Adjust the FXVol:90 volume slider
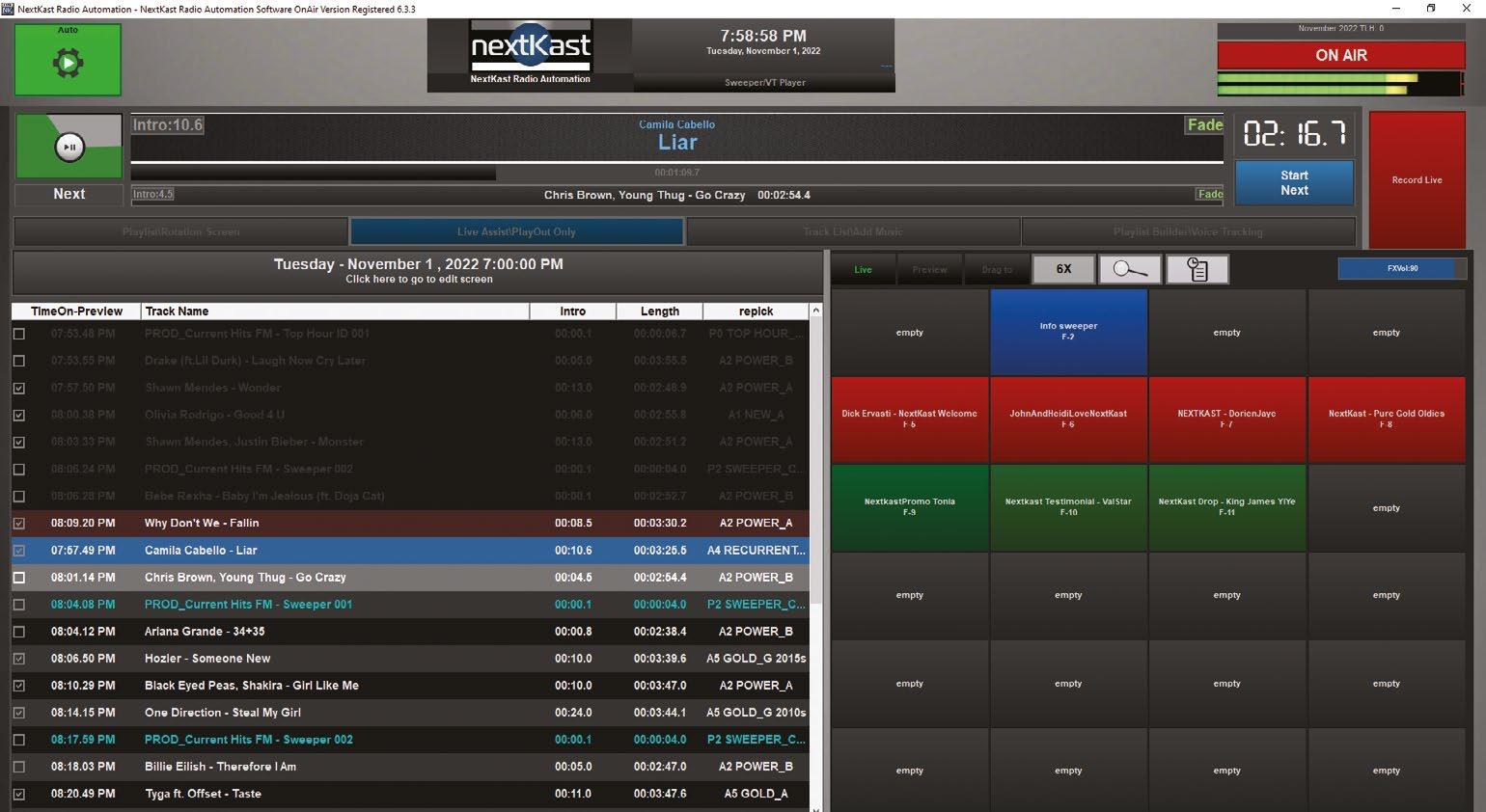This screenshot has height=812, width=1486. [x=1402, y=268]
